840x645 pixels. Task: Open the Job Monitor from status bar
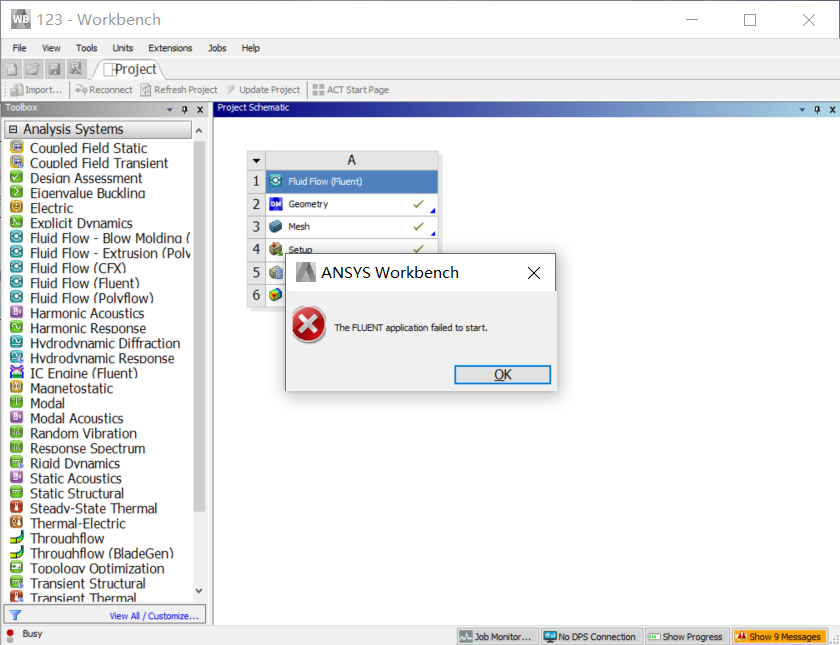click(x=494, y=636)
